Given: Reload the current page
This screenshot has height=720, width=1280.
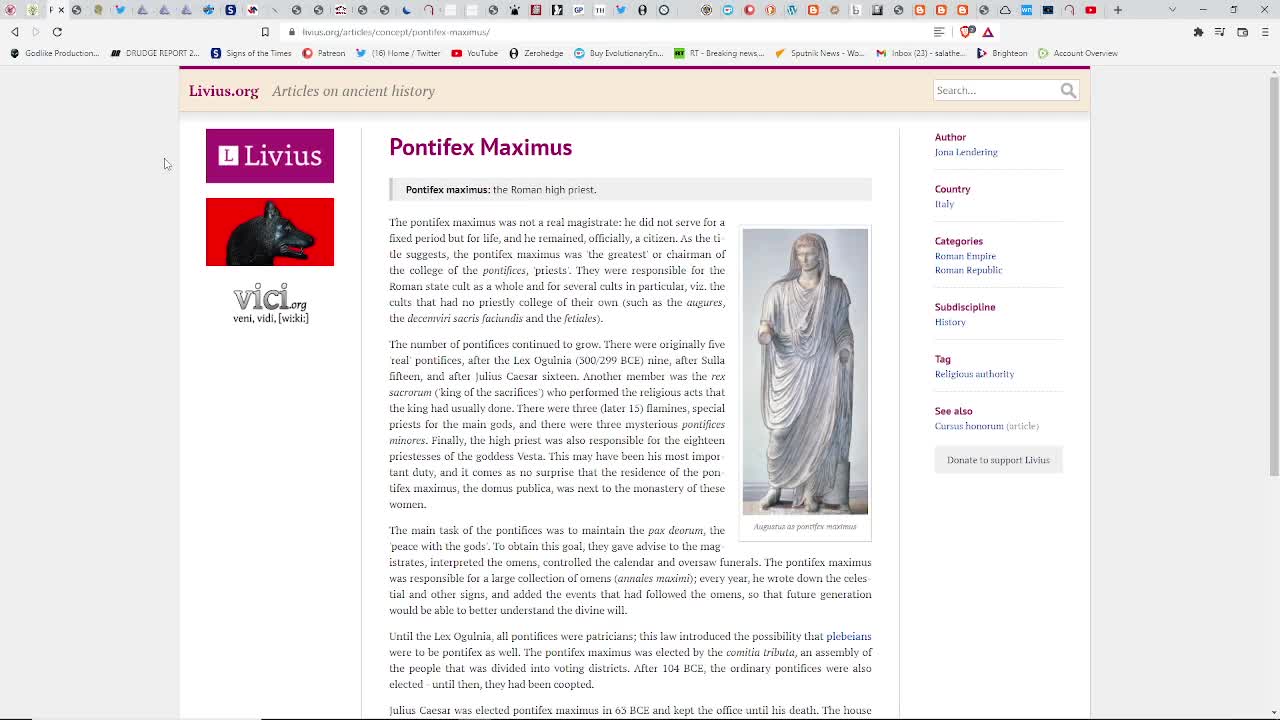Looking at the screenshot, I should [x=57, y=32].
